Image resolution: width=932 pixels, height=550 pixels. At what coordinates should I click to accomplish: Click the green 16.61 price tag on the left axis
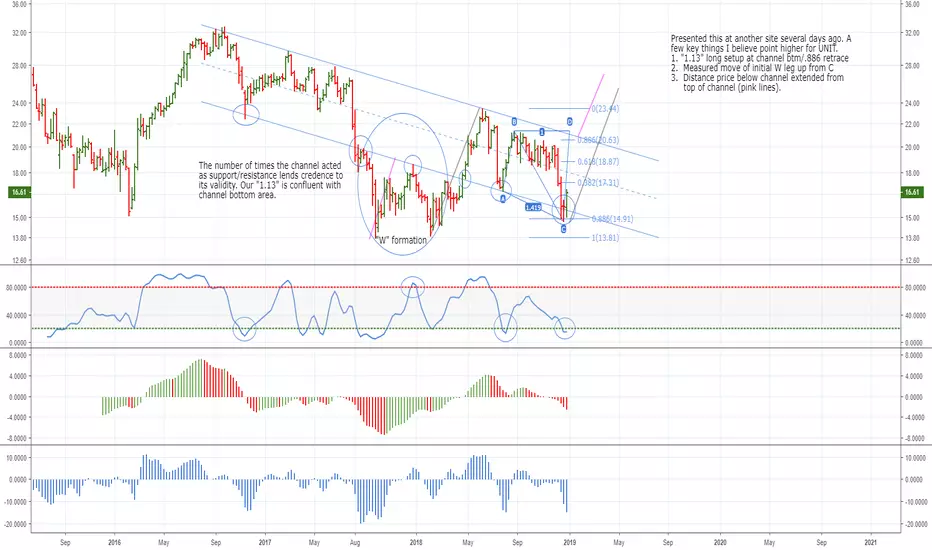19,192
